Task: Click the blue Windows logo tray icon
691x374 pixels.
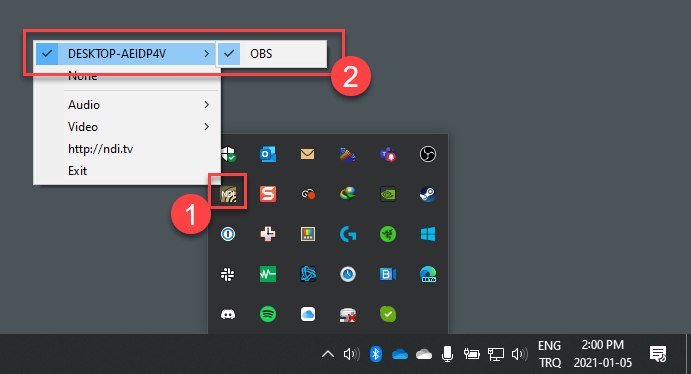Action: click(427, 234)
